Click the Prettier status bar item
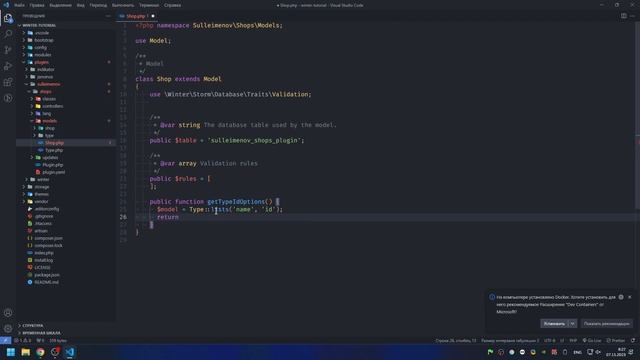Image resolution: width=640 pixels, height=360 pixels. click(x=616, y=340)
